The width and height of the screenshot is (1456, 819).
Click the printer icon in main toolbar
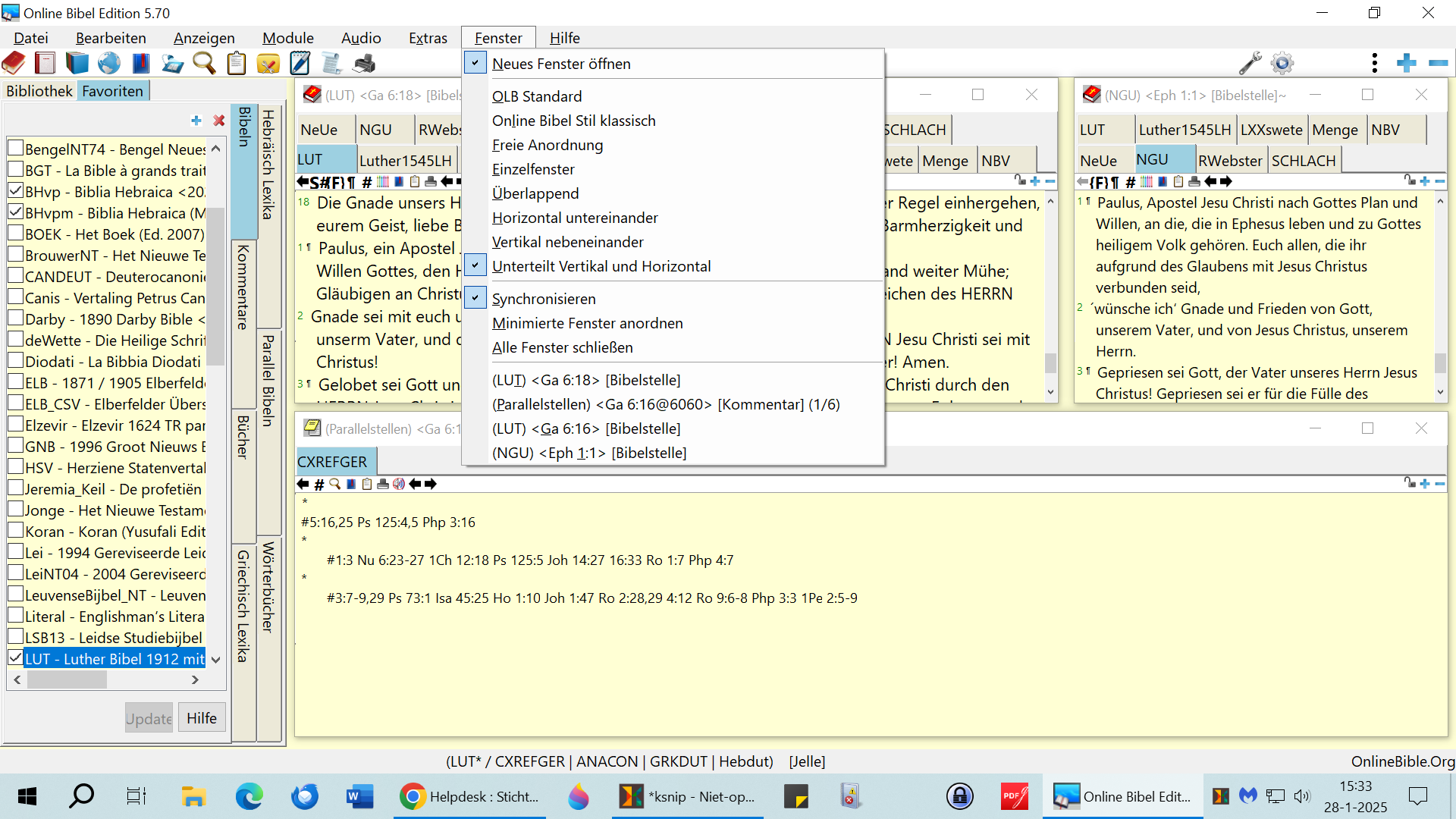pyautogui.click(x=365, y=64)
